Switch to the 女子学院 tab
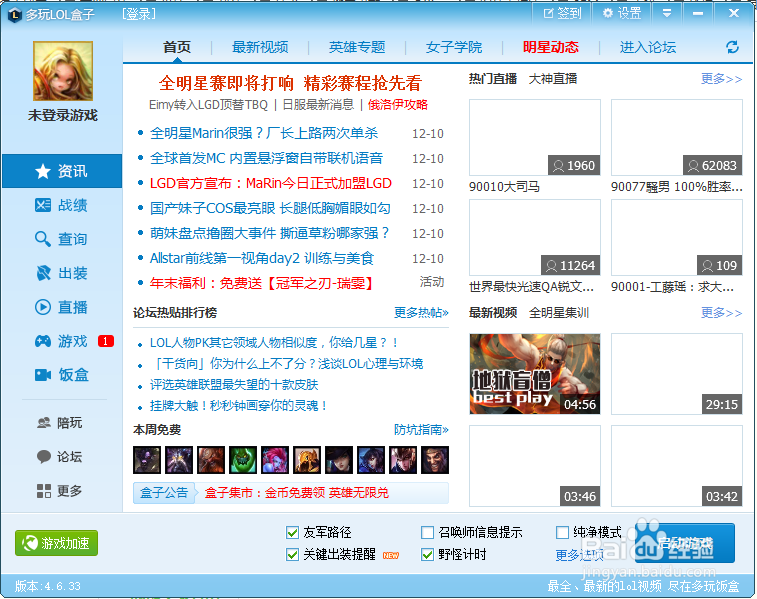Screen dimensions: 757x599 [454, 47]
